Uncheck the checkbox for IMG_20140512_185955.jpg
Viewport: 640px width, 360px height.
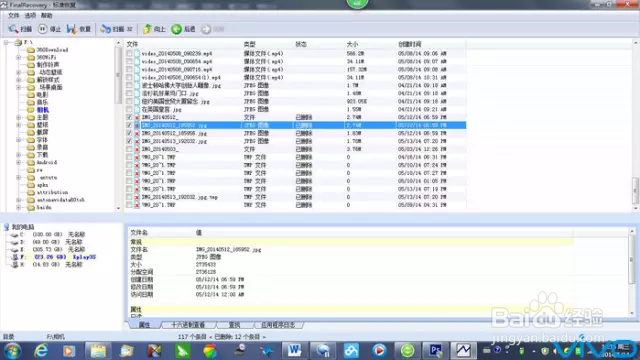click(x=129, y=133)
